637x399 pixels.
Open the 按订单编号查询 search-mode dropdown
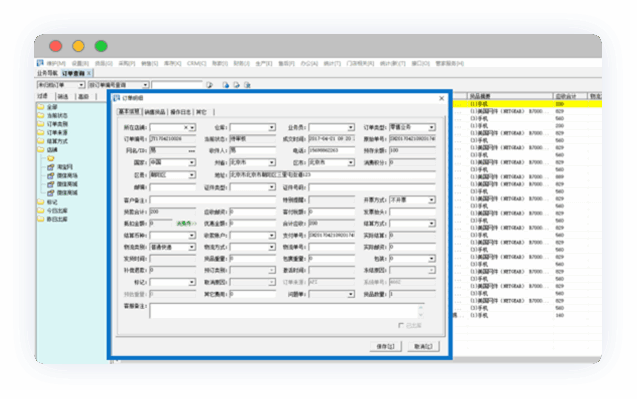coord(145,85)
